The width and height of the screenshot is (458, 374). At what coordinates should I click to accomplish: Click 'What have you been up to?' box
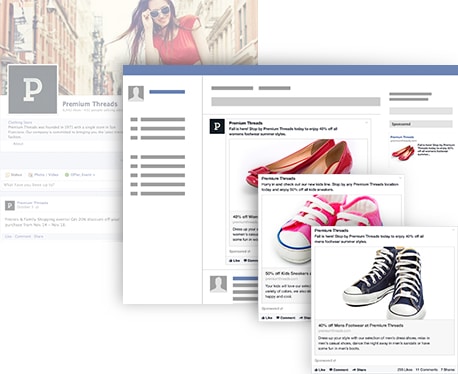[x=62, y=185]
